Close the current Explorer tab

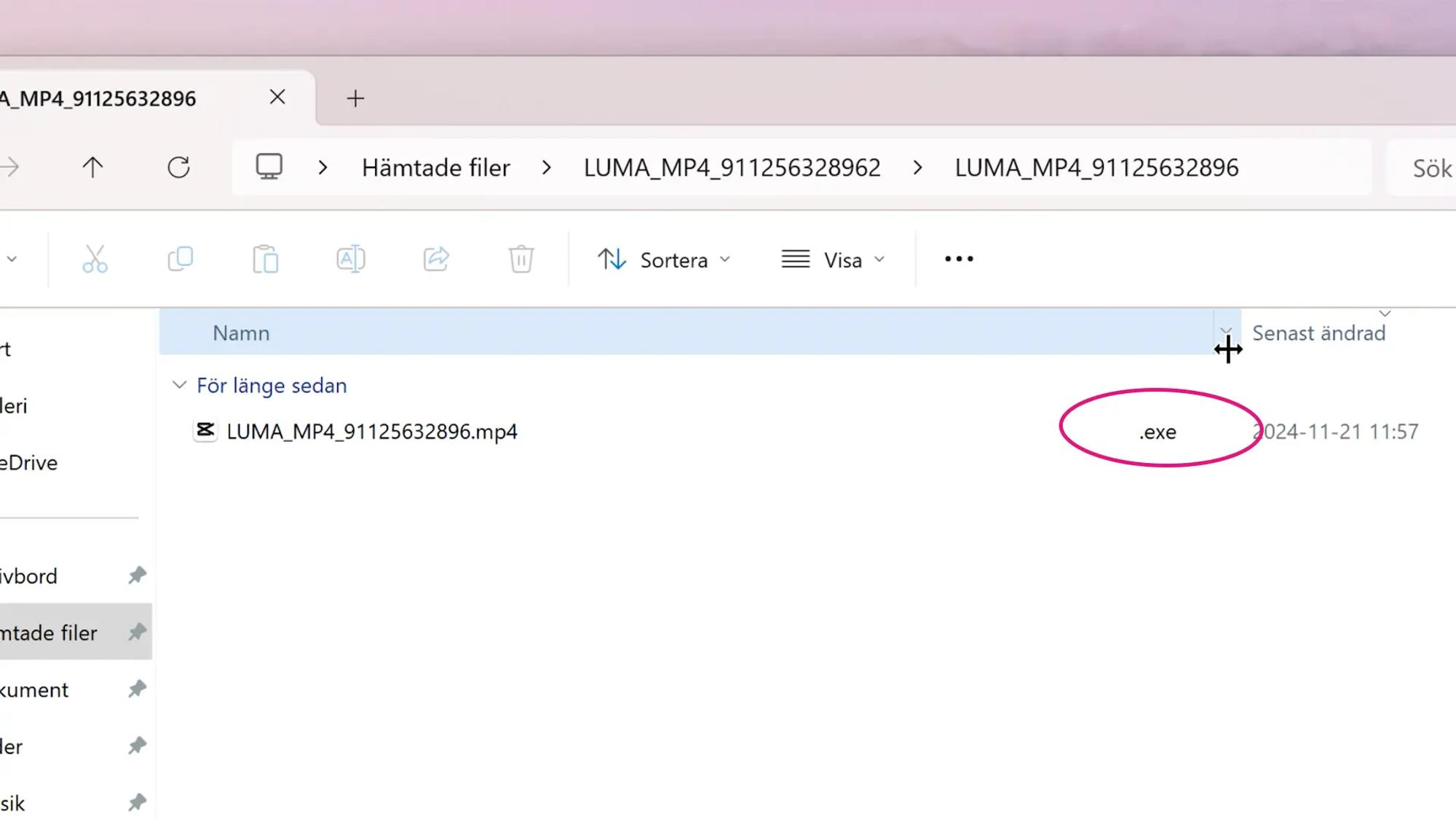(x=277, y=97)
